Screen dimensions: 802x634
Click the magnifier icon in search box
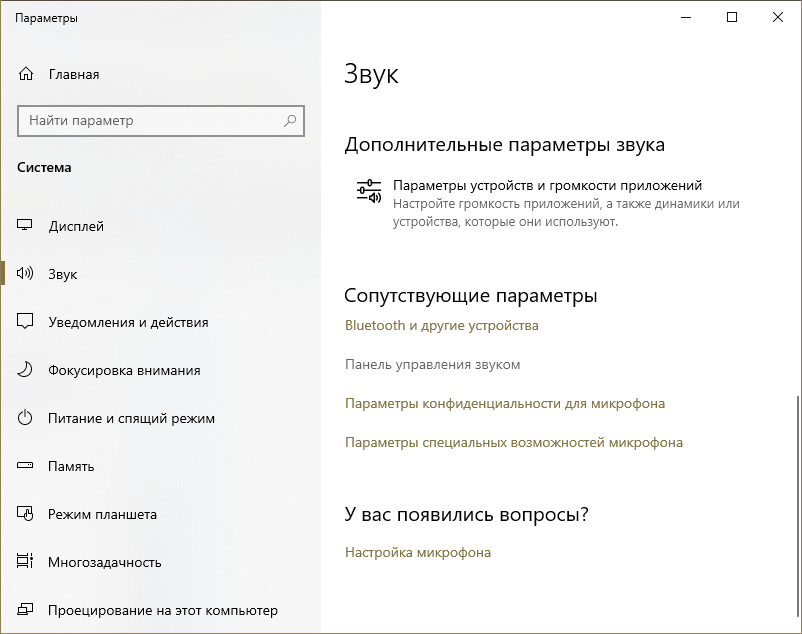[290, 121]
